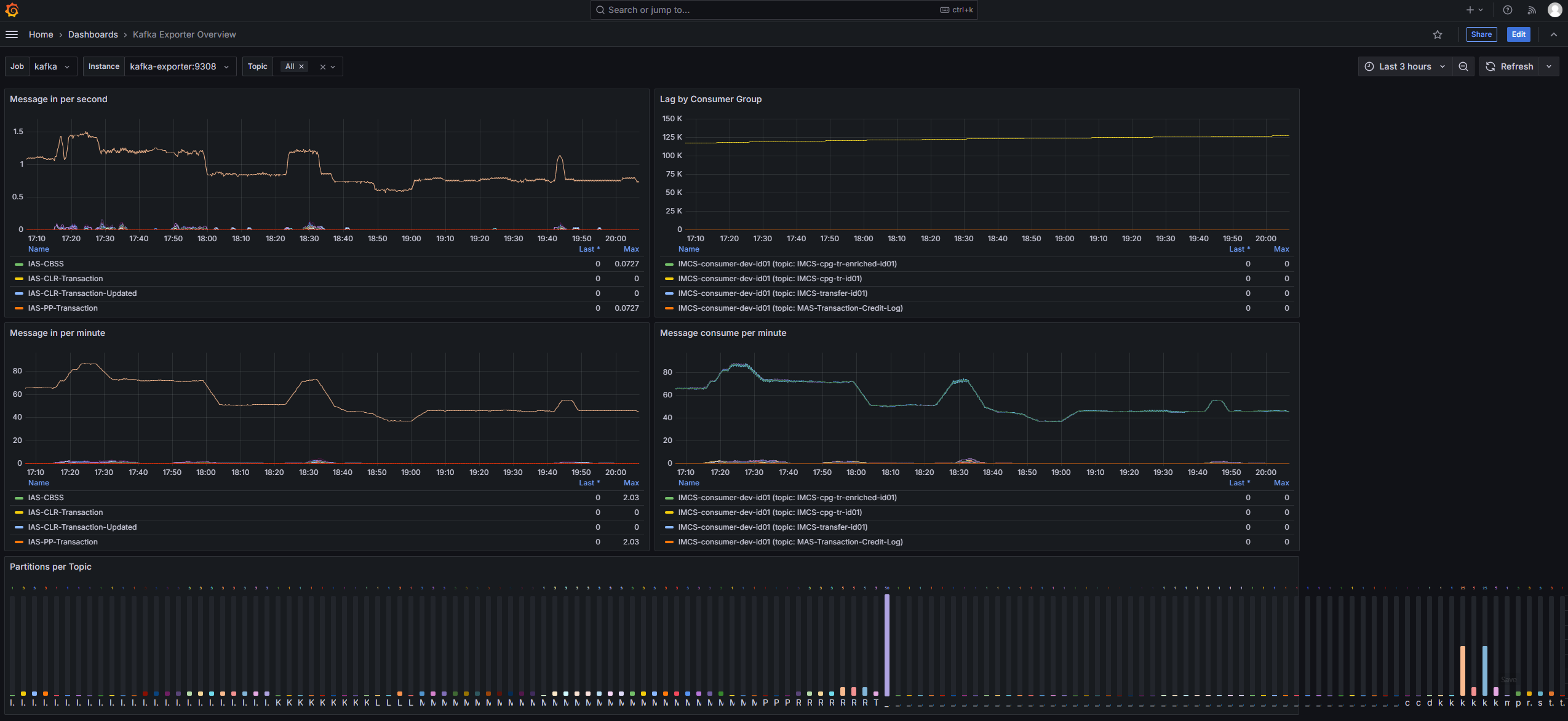Image resolution: width=1568 pixels, height=721 pixels.
Task: Open the Last 3 hours time picker
Action: coord(1404,66)
